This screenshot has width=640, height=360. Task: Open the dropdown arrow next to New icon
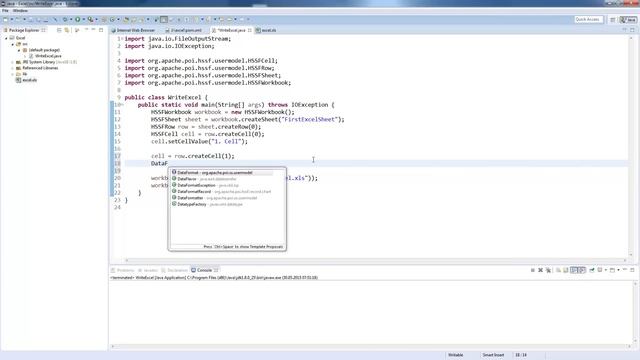pyautogui.click(x=11, y=19)
